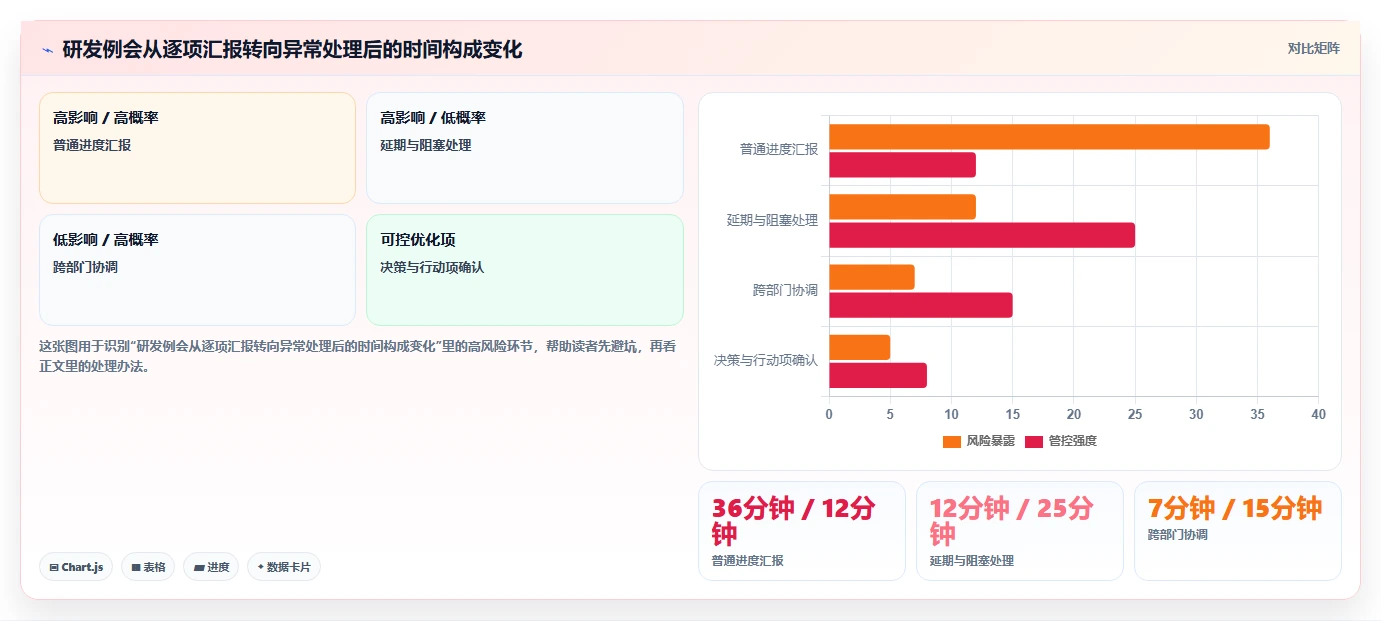Click x-axis tick label 30
The height and width of the screenshot is (621, 1381).
[x=1196, y=414]
